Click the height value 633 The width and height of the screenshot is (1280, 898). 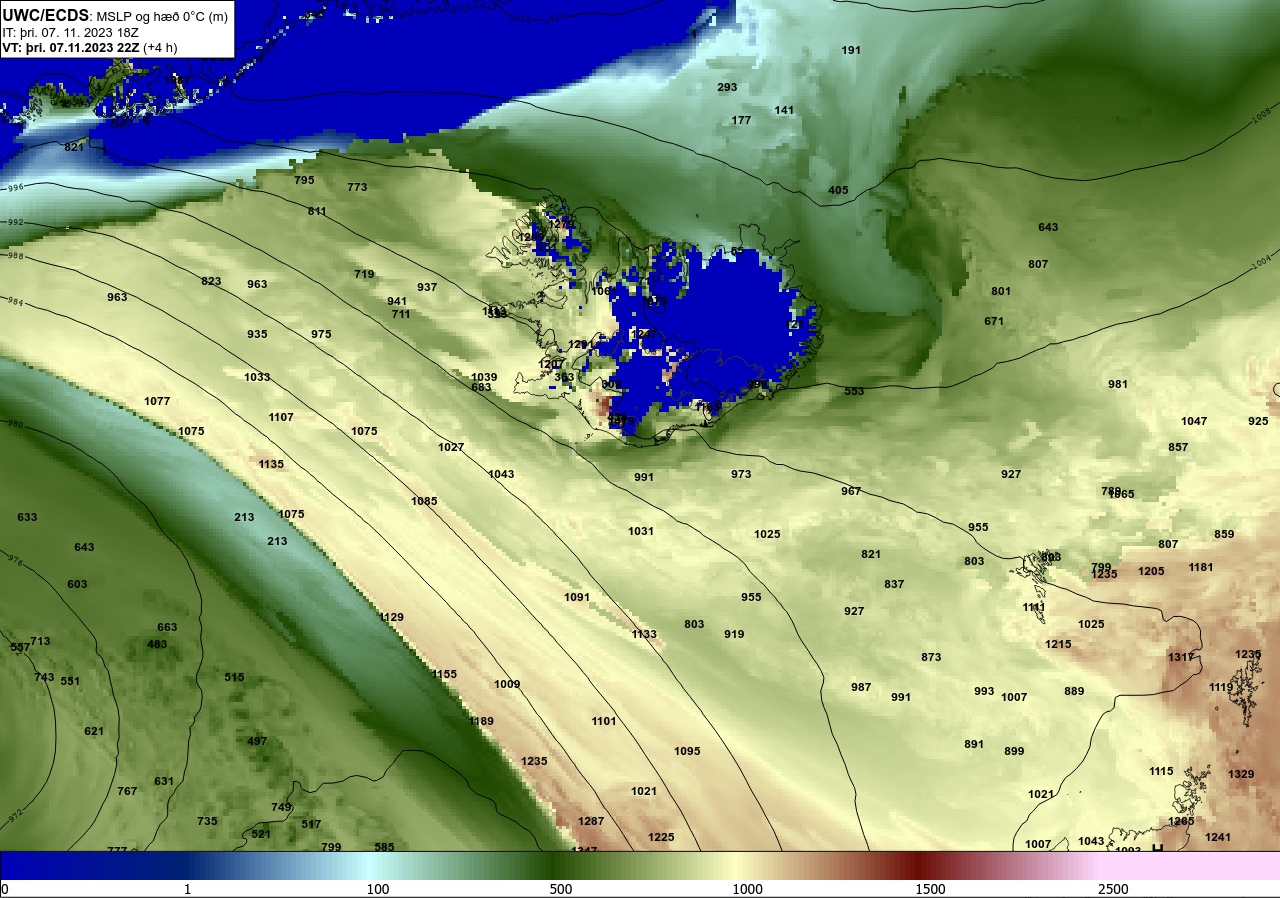[x=27, y=517]
